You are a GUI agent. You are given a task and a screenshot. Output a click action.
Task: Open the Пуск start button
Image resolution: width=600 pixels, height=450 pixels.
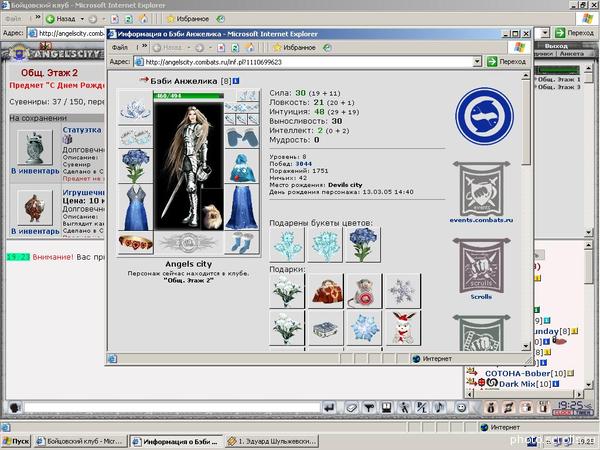coord(15,441)
